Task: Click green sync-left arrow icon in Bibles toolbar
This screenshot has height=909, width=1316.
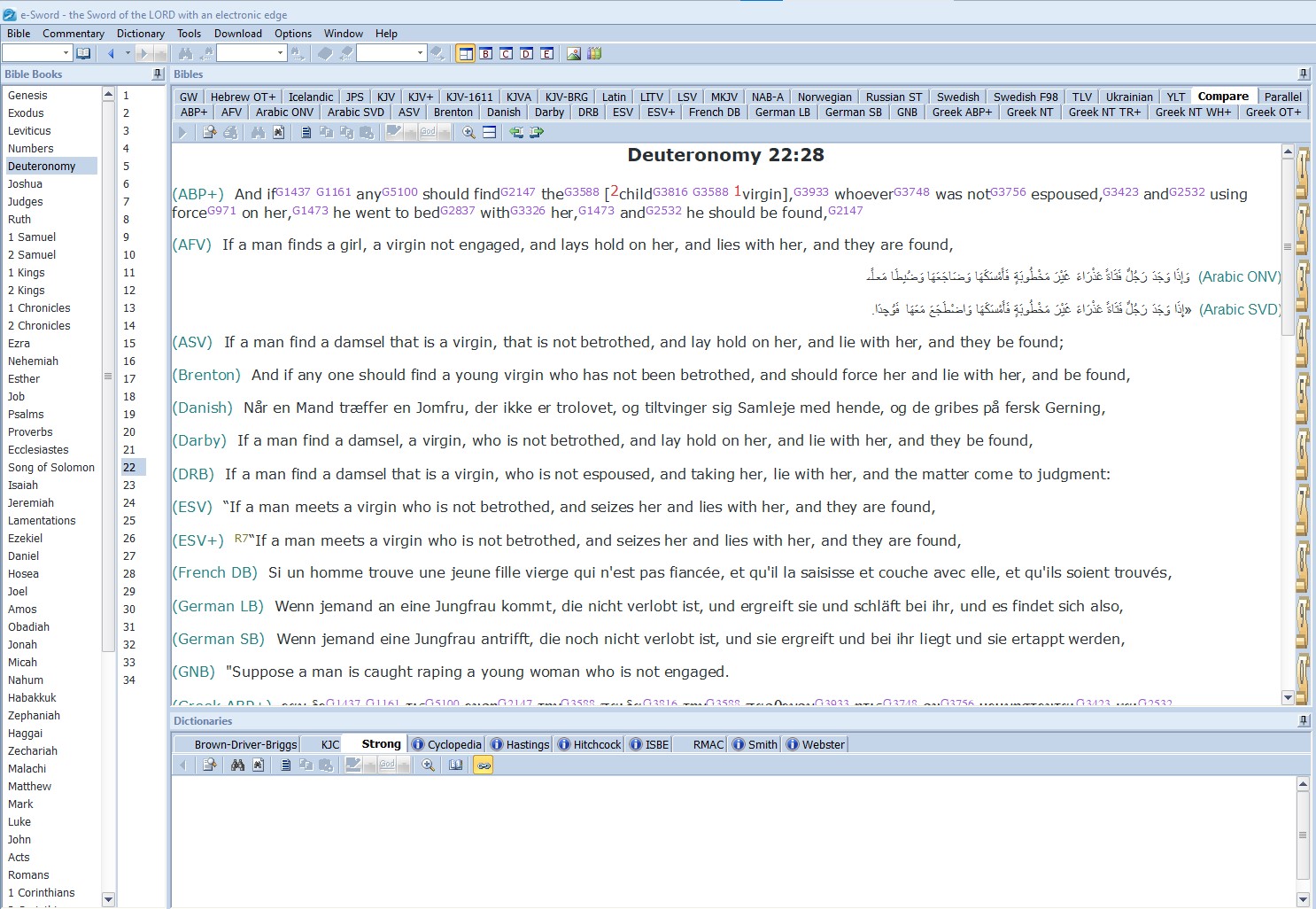Action: pyautogui.click(x=516, y=132)
